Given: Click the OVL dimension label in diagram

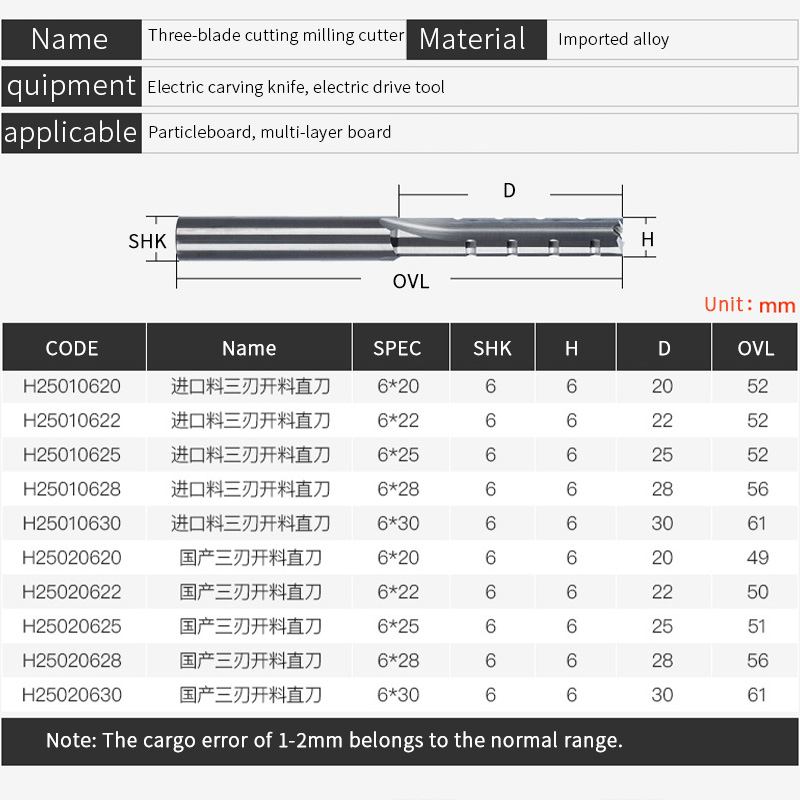Looking at the screenshot, I should 410,282.
